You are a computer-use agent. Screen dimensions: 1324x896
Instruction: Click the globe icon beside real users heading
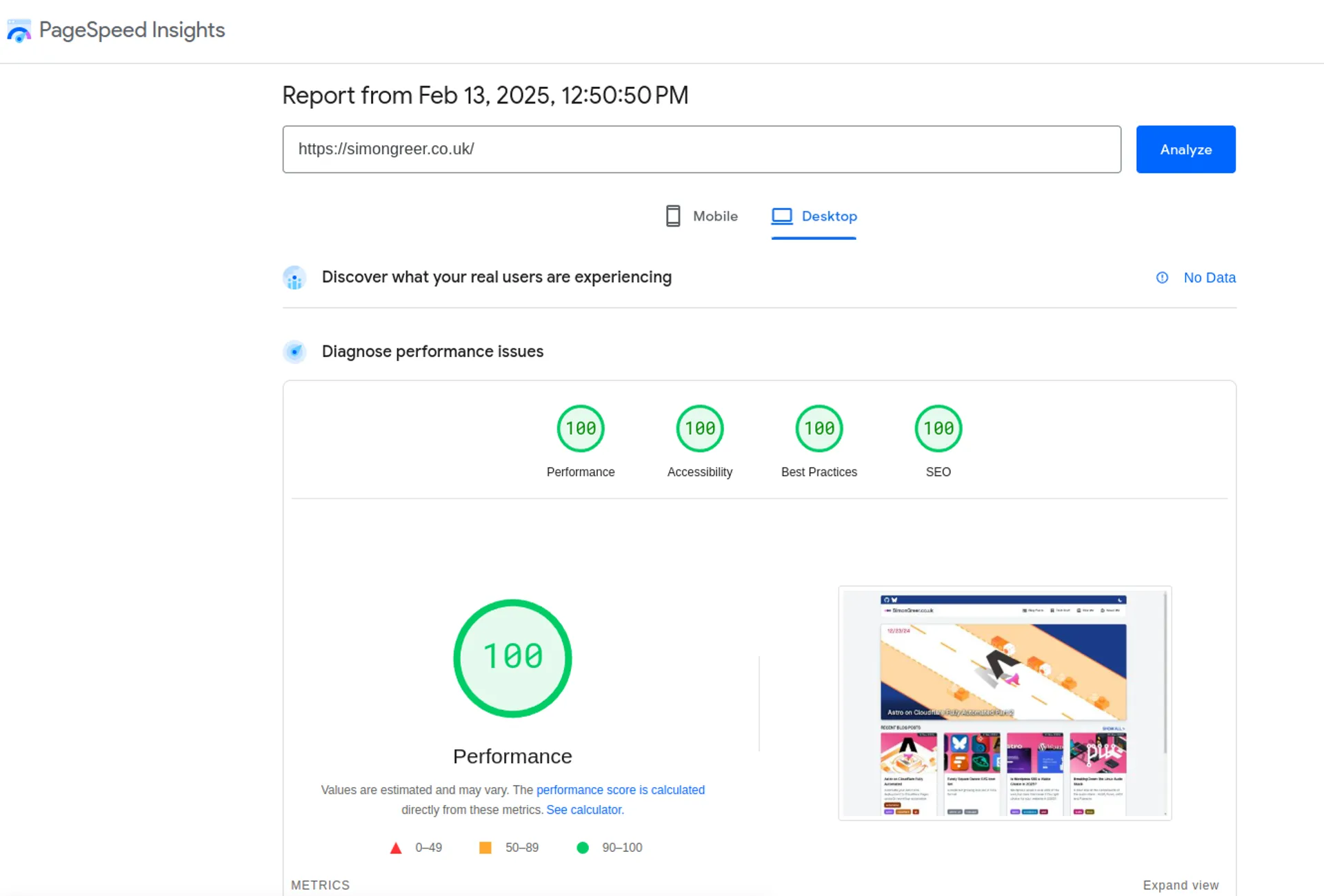coord(294,277)
